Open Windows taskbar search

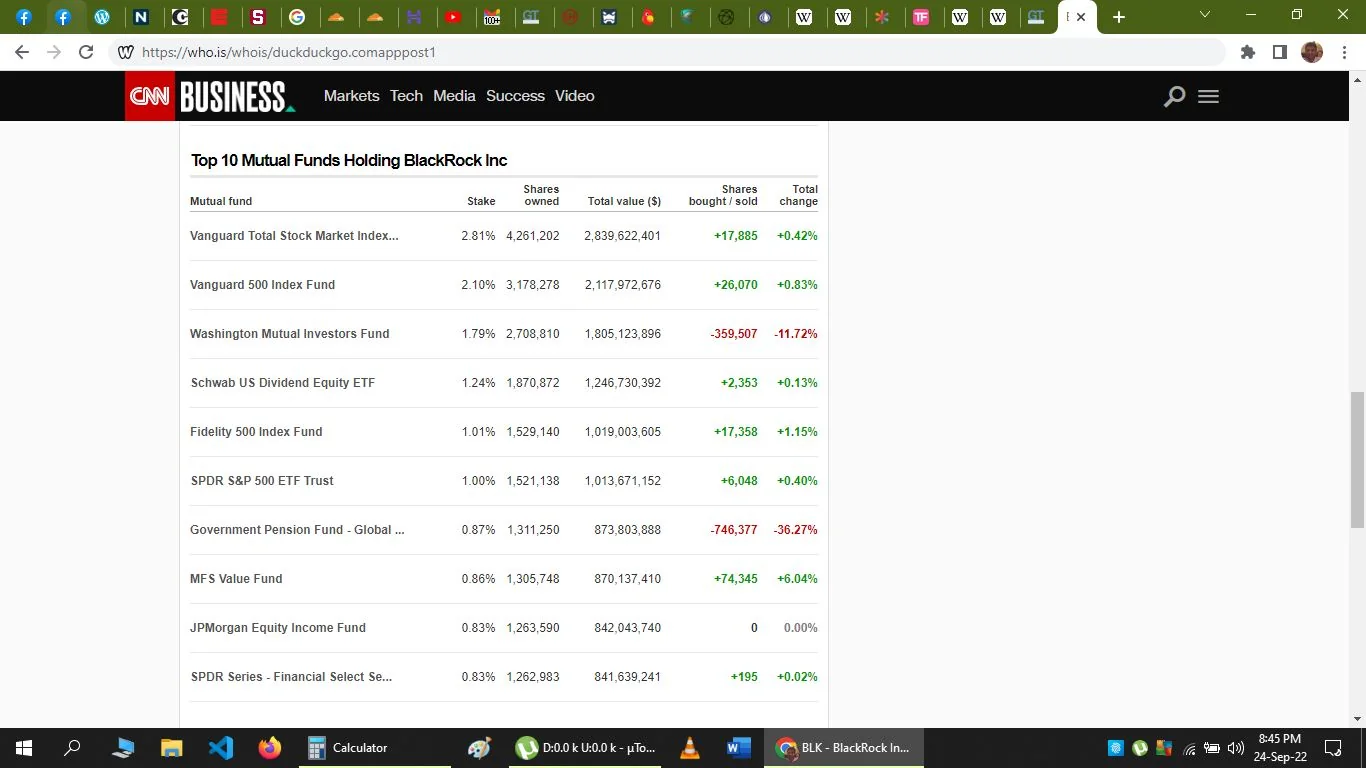(73, 748)
